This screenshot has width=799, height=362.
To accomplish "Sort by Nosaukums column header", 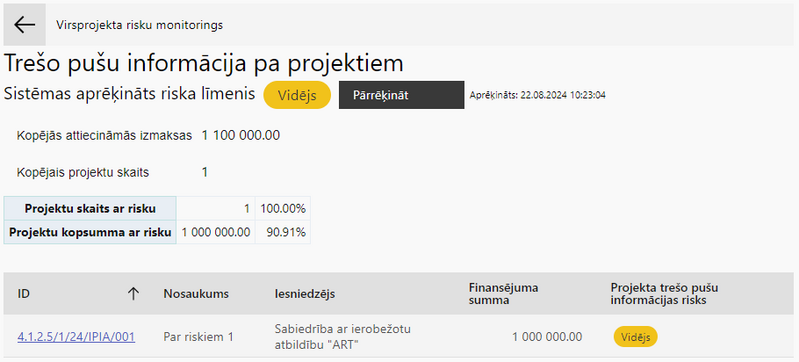I will pos(196,294).
